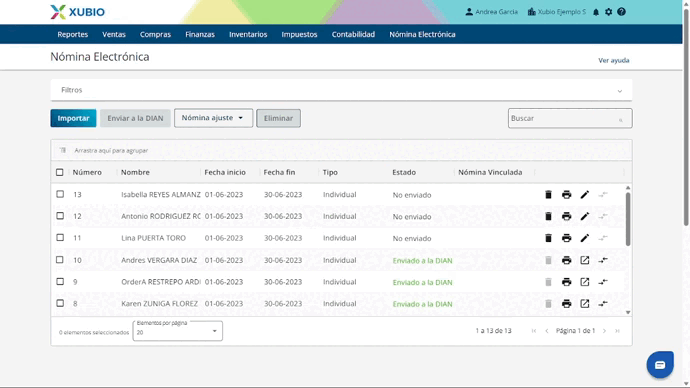This screenshot has width=690, height=388.
Task: Open the Ventas menu
Action: click(x=114, y=34)
